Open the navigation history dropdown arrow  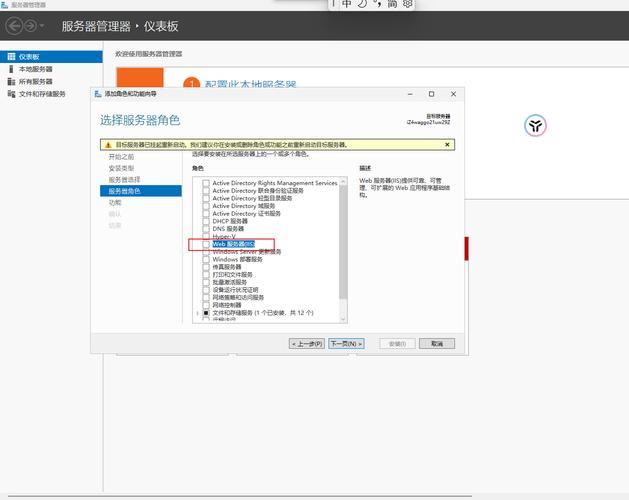[42, 26]
